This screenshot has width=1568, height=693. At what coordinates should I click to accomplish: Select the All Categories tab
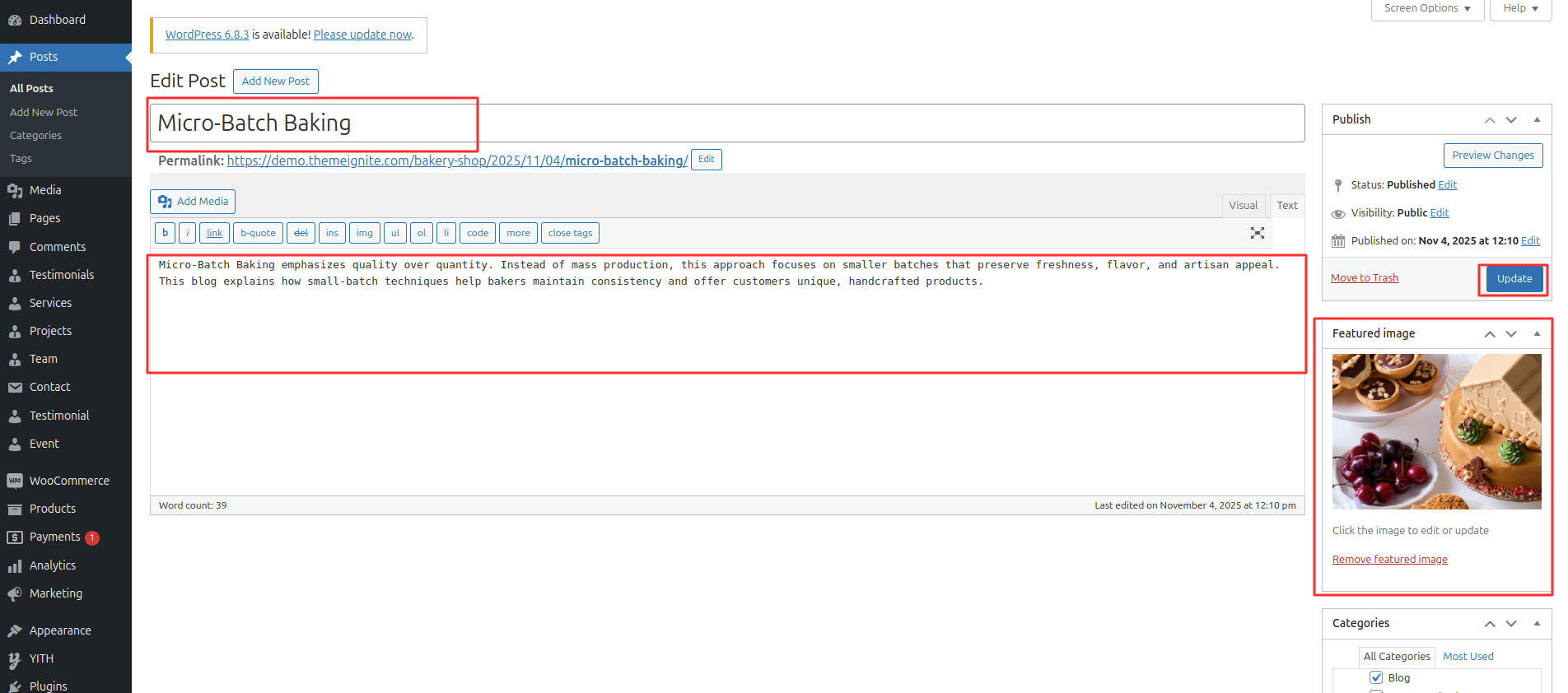point(1397,657)
